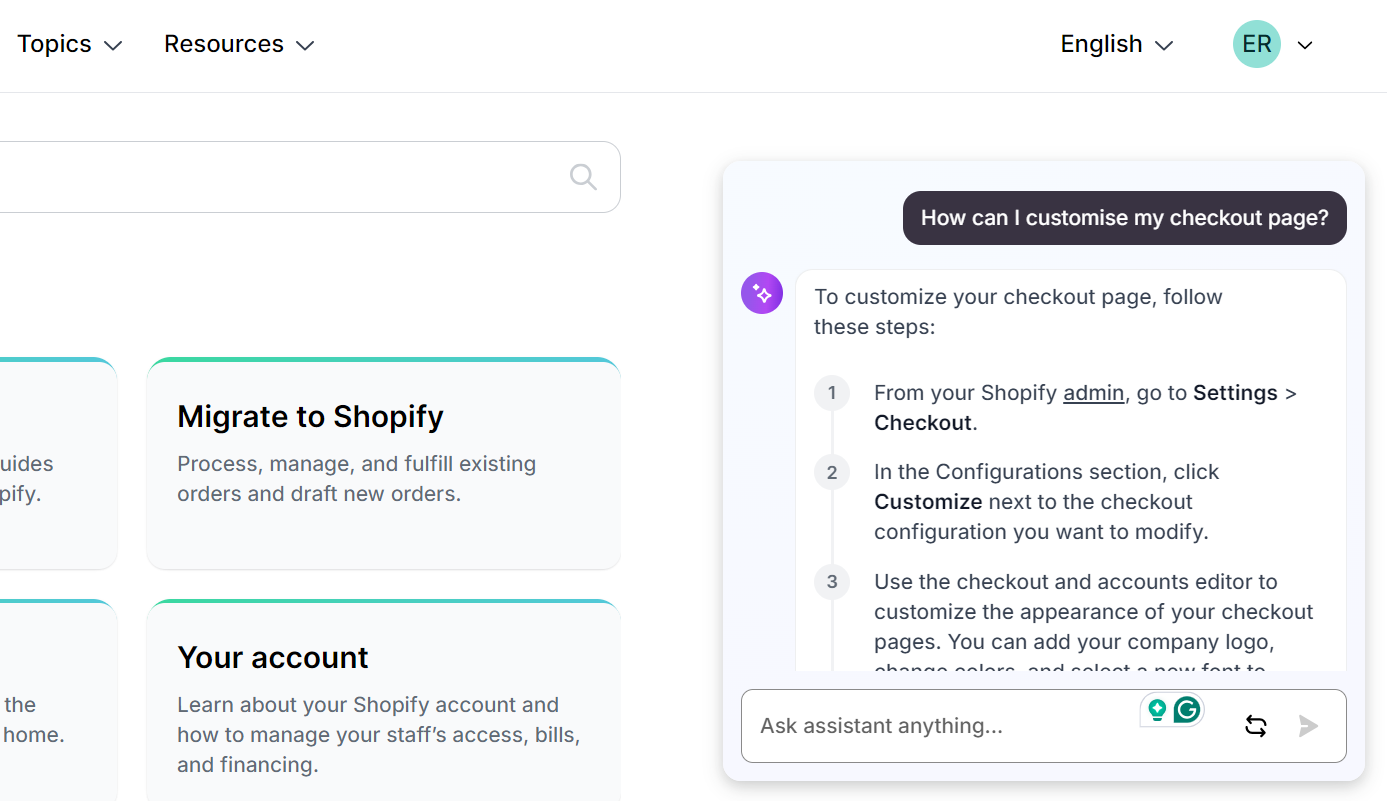
Task: Follow the admin link in step 1
Action: point(1093,393)
